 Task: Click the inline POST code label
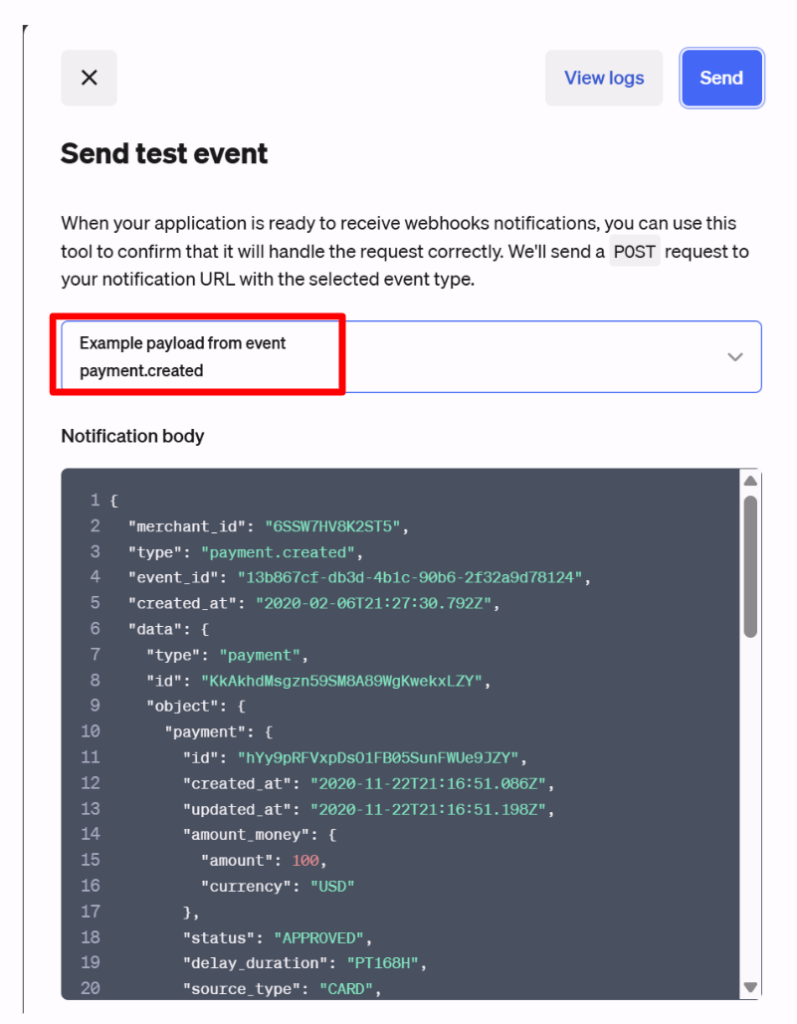[635, 251]
